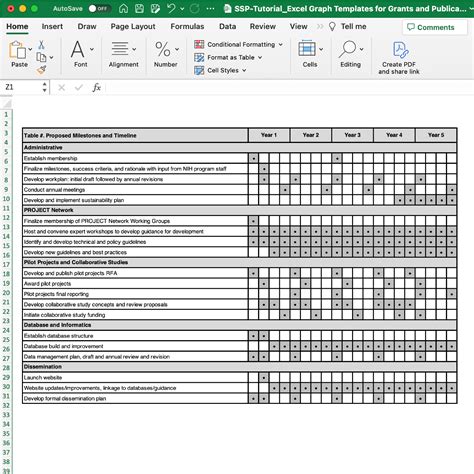Click the table title Proposed Milestones cell

pos(135,135)
